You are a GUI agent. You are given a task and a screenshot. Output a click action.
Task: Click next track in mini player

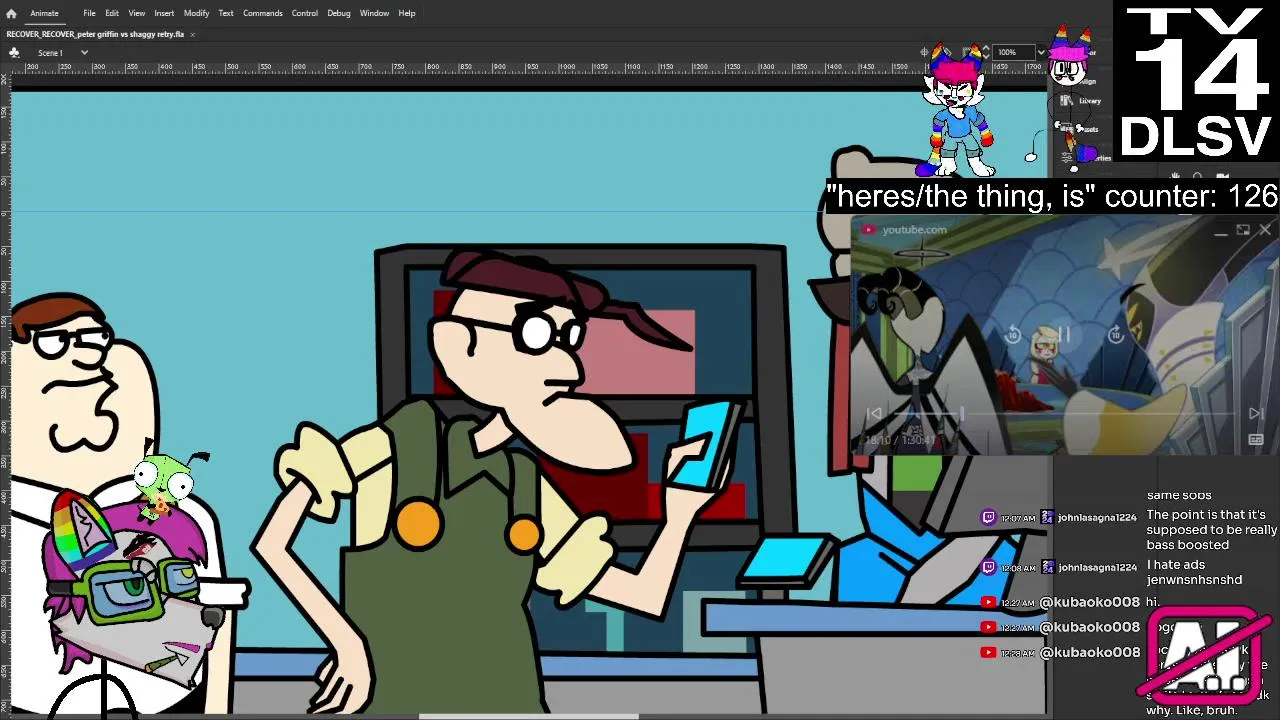click(x=1256, y=413)
